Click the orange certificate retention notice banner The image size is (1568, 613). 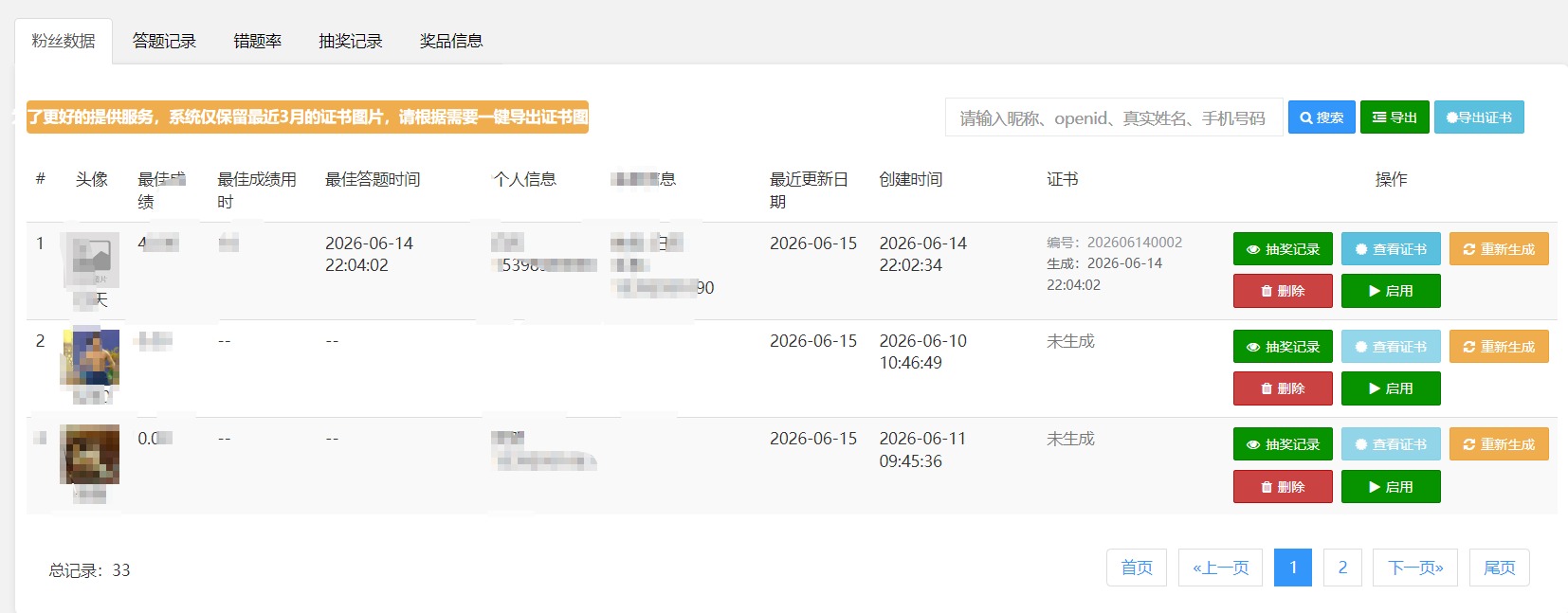[307, 117]
